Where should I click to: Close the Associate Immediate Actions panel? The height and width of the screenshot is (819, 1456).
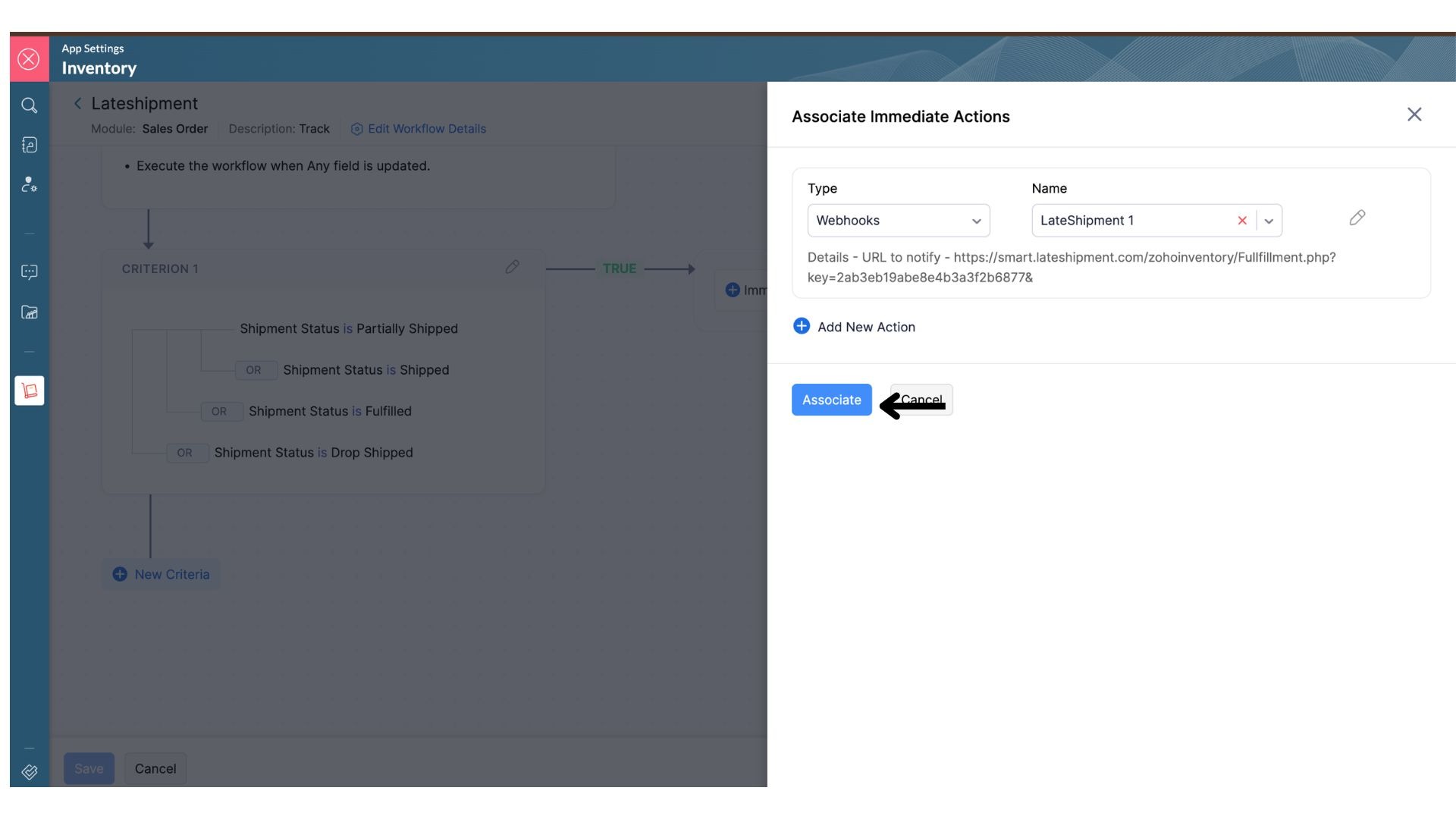(1414, 115)
